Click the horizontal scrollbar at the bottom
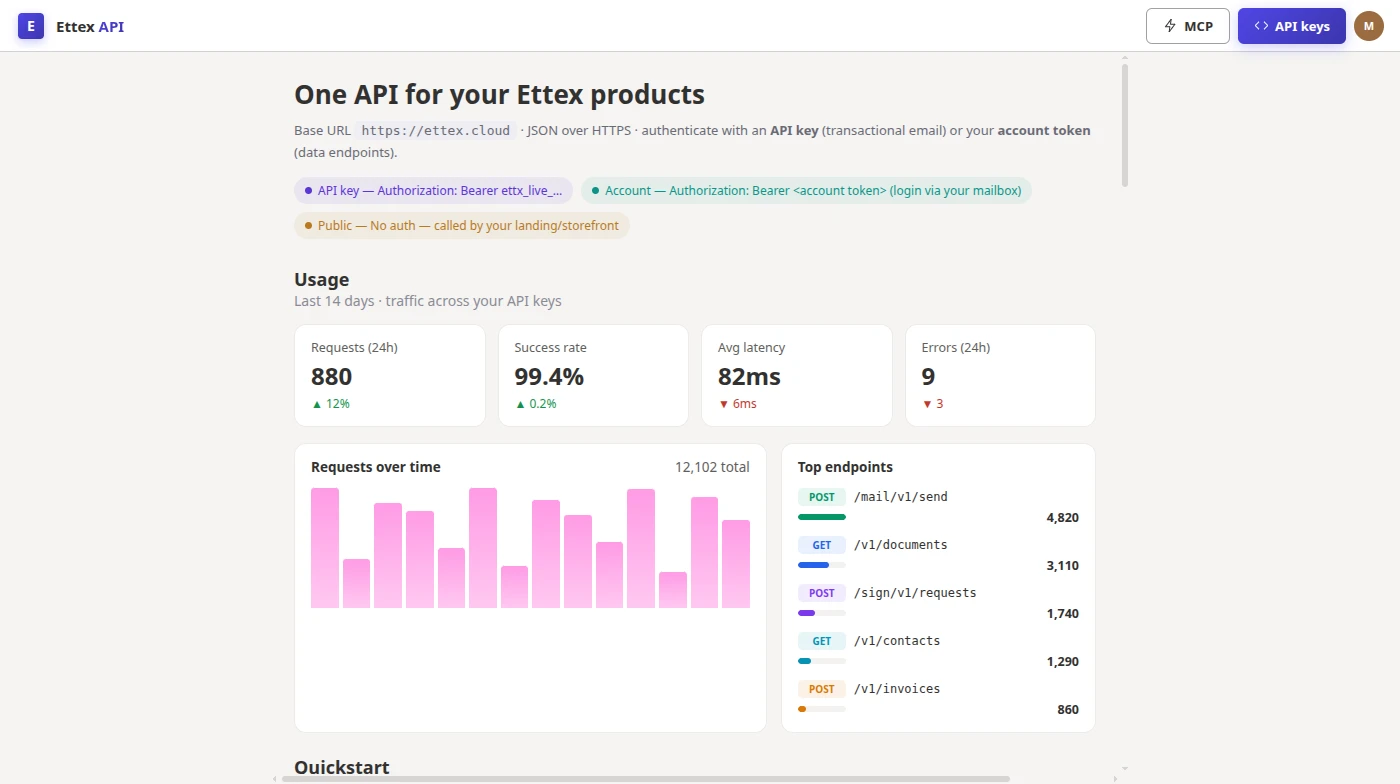The width and height of the screenshot is (1400, 784). (646, 778)
